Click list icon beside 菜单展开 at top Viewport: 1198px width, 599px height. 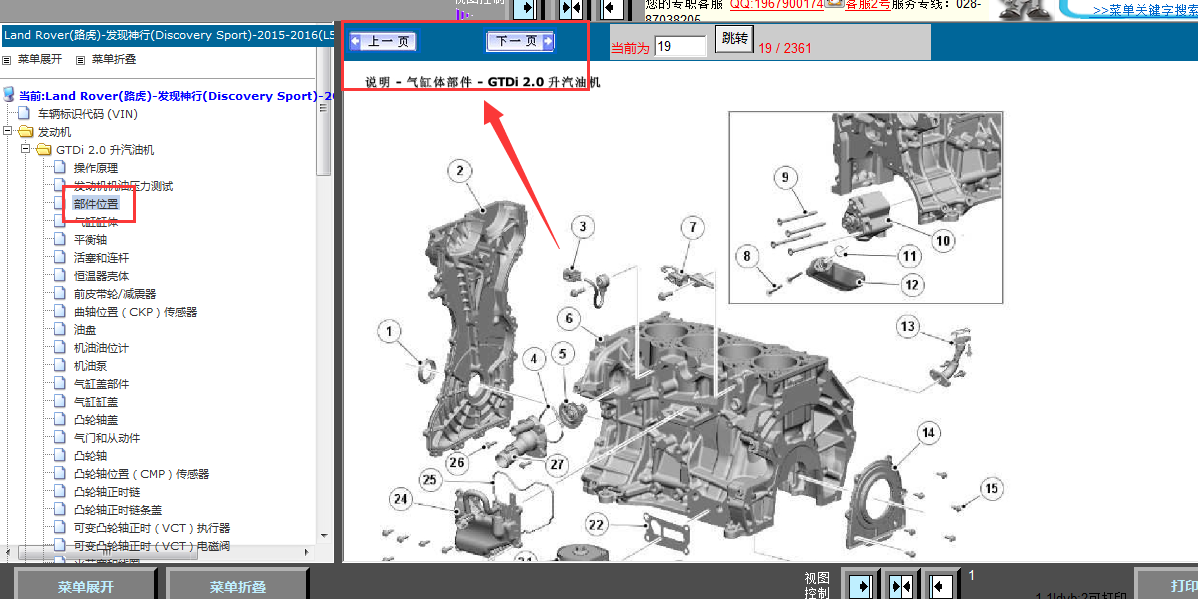[x=6, y=60]
